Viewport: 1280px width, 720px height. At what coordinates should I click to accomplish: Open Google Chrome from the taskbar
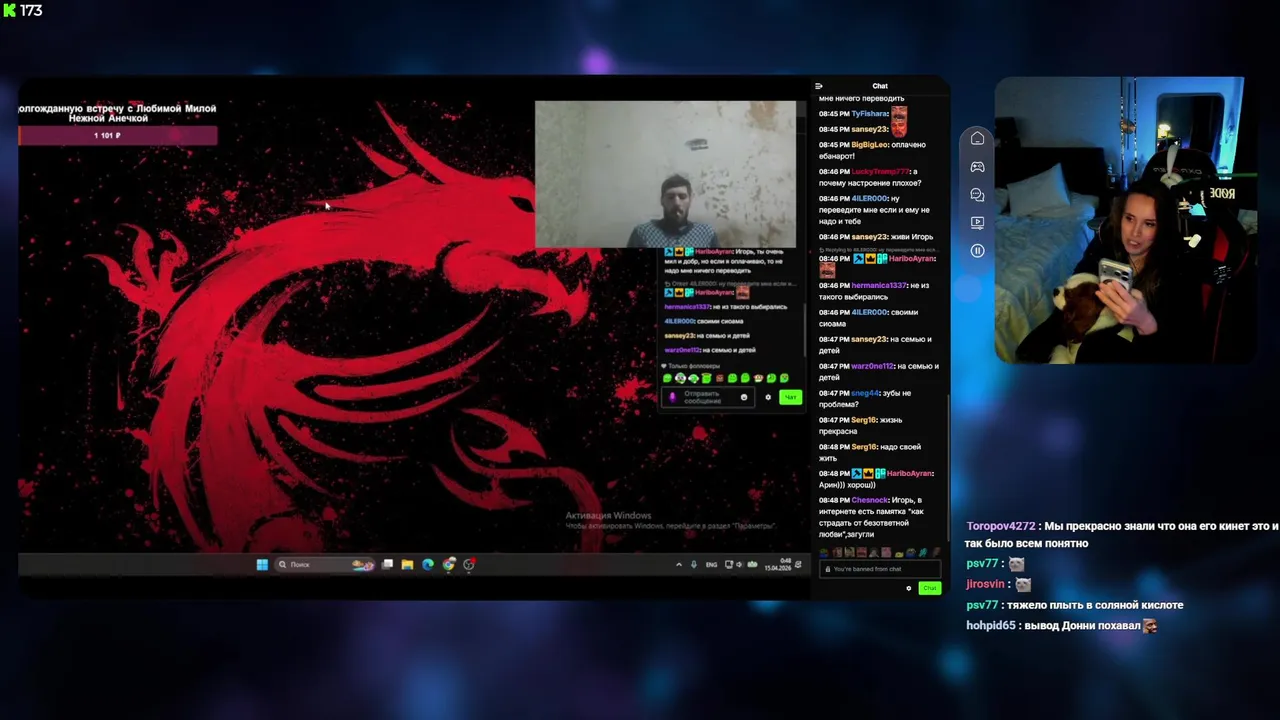coord(448,564)
